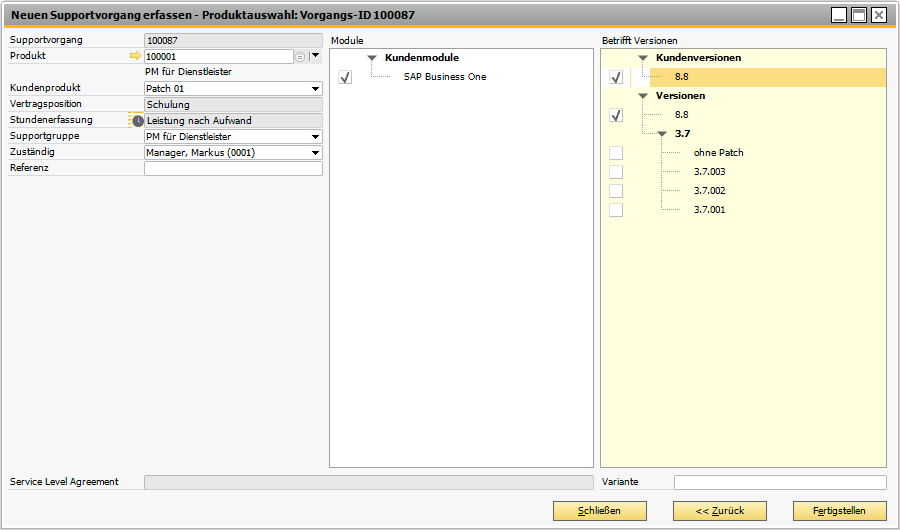The width and height of the screenshot is (900, 530).
Task: Open the Zuständig dropdown
Action: (x=316, y=153)
